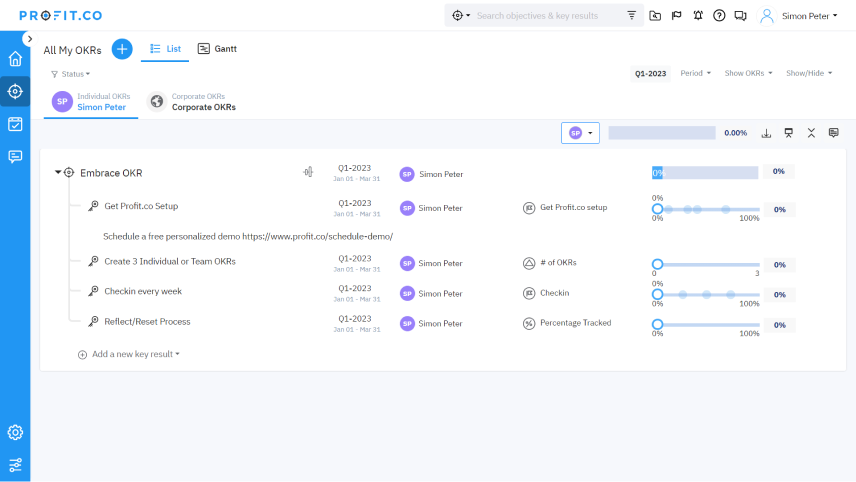Screen dimensions: 856x482
Task: Select the Q1-2023 period chip
Action: pos(650,73)
